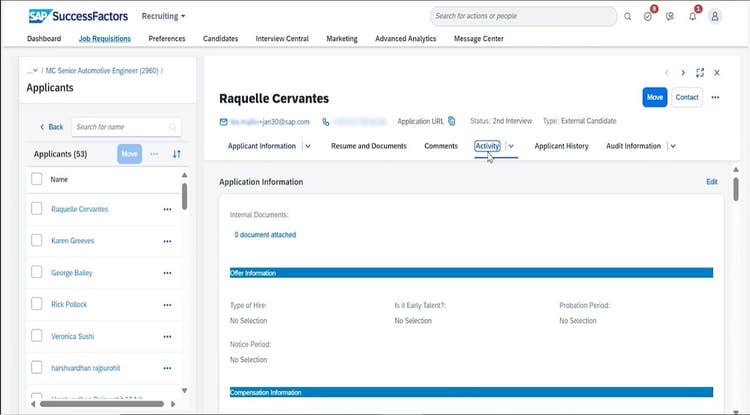Image resolution: width=750 pixels, height=415 pixels.
Task: Open the user profile avatar icon
Action: click(x=715, y=16)
